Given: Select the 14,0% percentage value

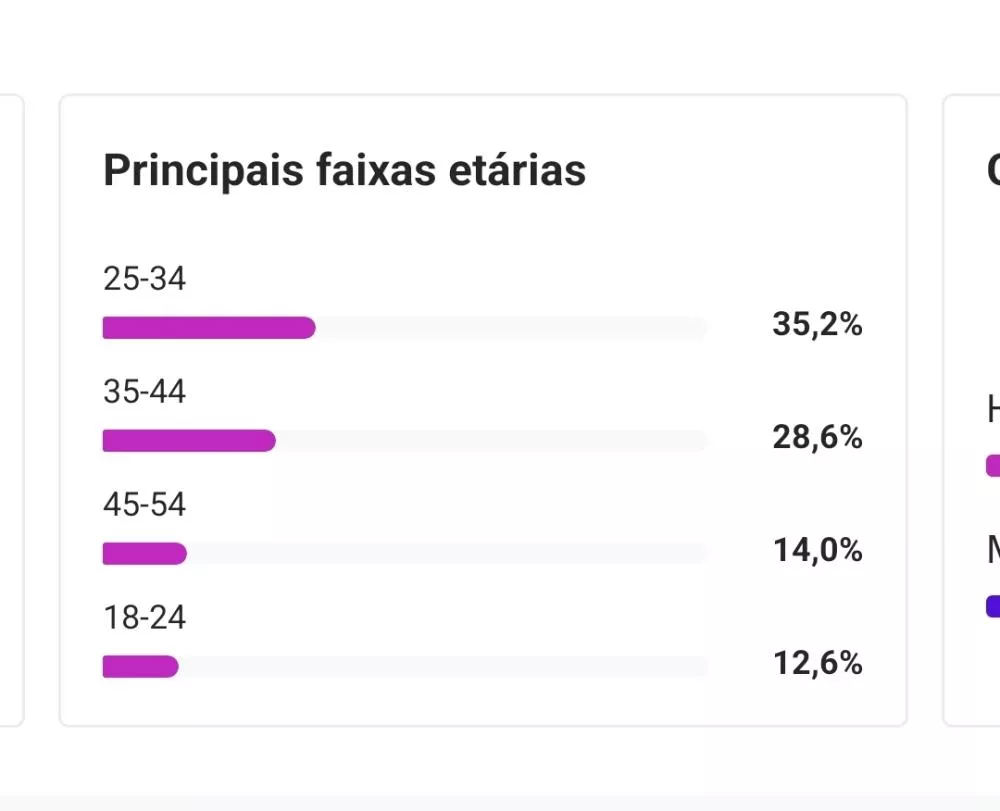Looking at the screenshot, I should coord(817,551).
